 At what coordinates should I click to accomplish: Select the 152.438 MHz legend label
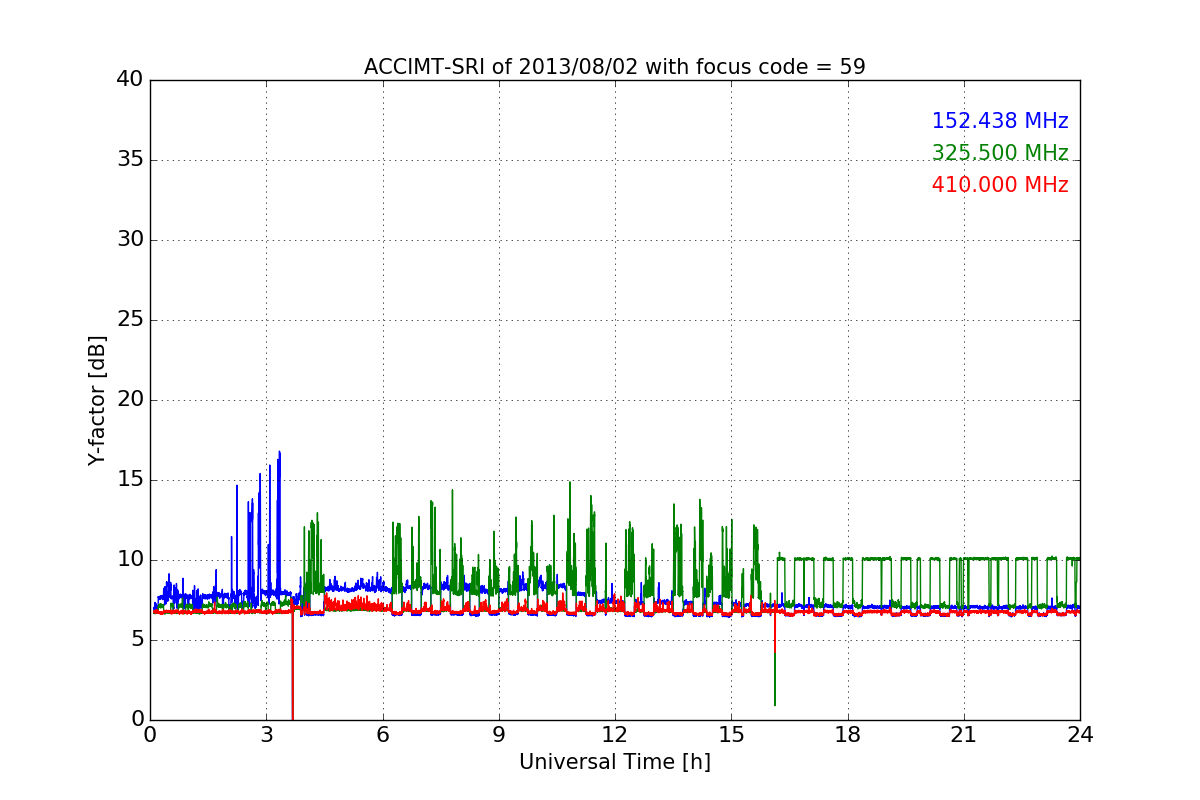1000,121
